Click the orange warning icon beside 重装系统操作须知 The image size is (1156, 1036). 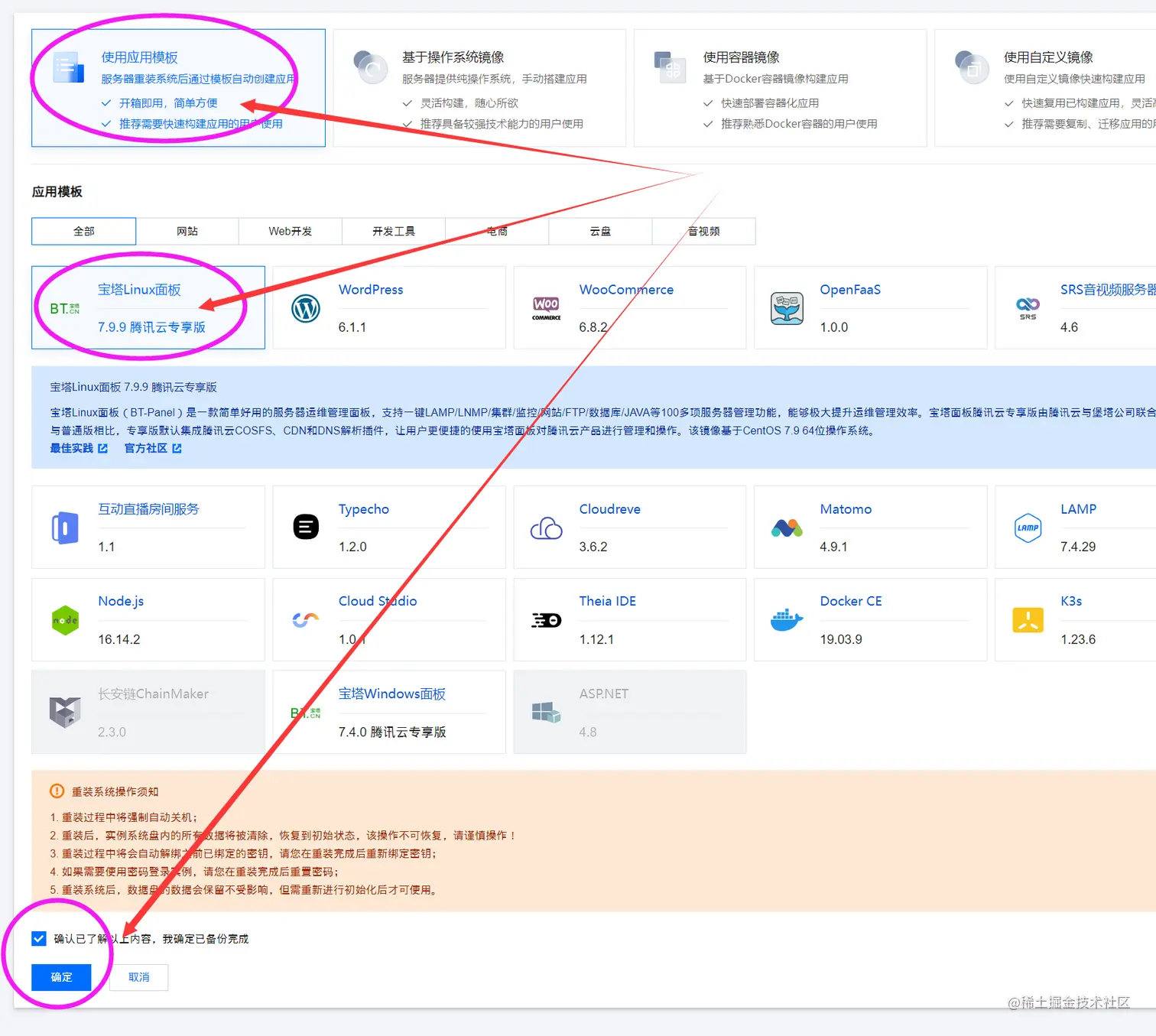[x=57, y=791]
